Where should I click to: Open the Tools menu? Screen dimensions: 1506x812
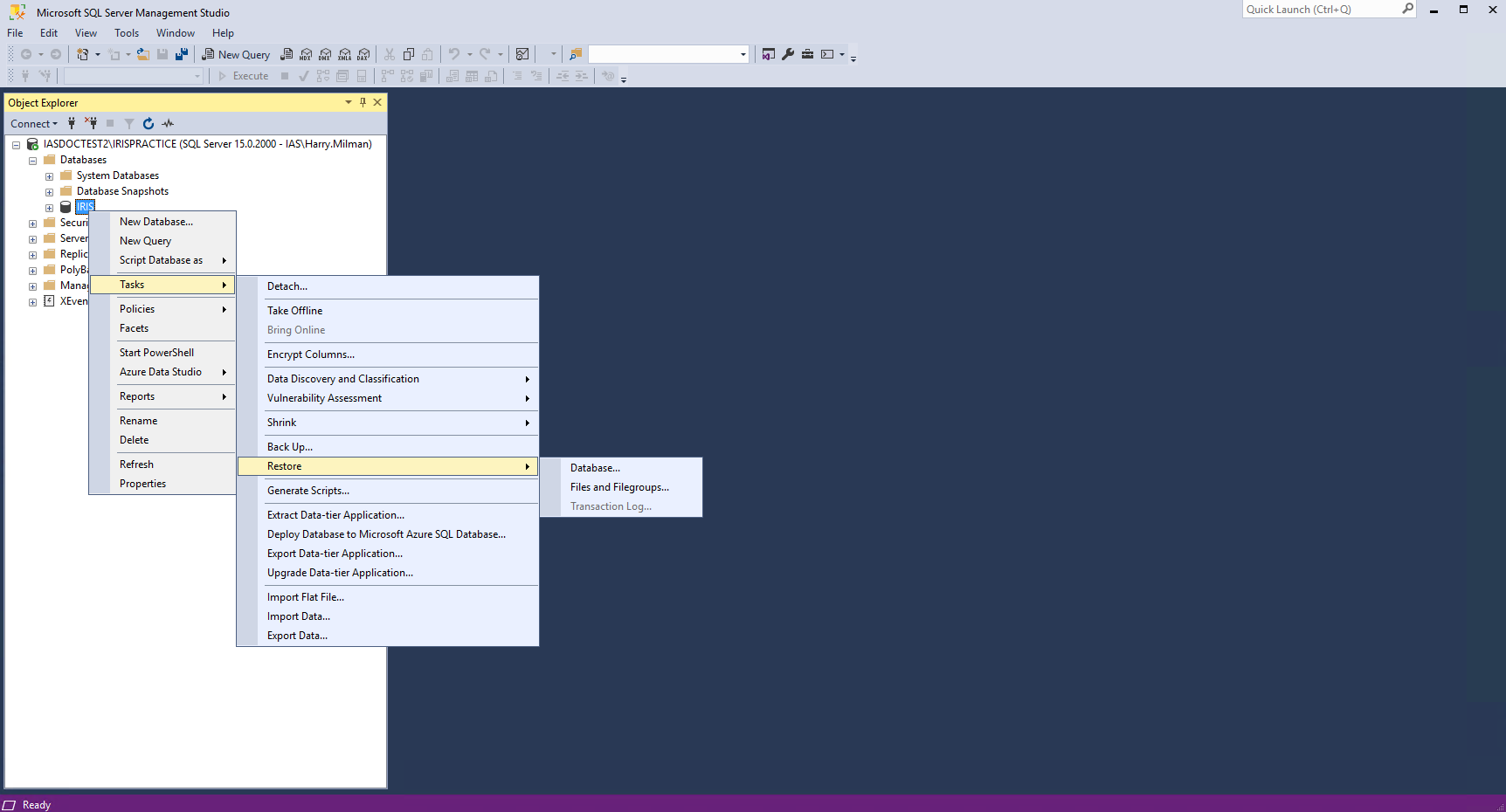(x=127, y=33)
